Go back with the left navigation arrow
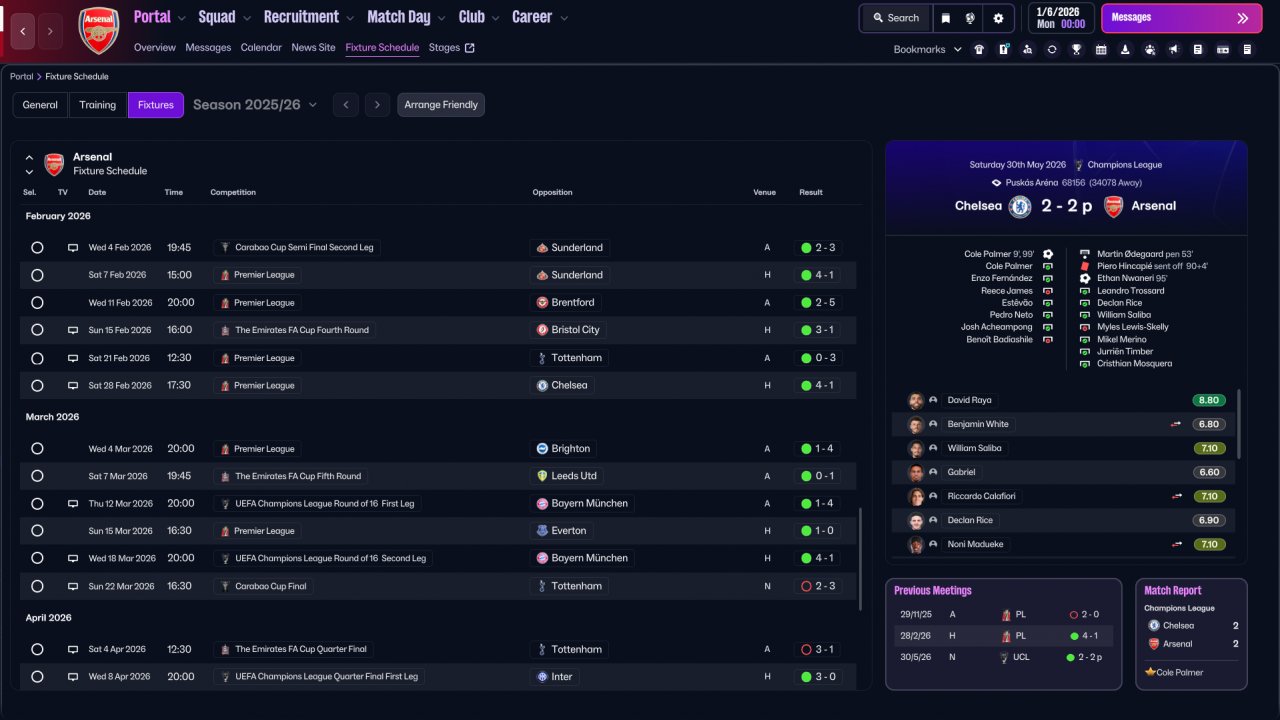This screenshot has width=1280, height=720. click(x=23, y=31)
